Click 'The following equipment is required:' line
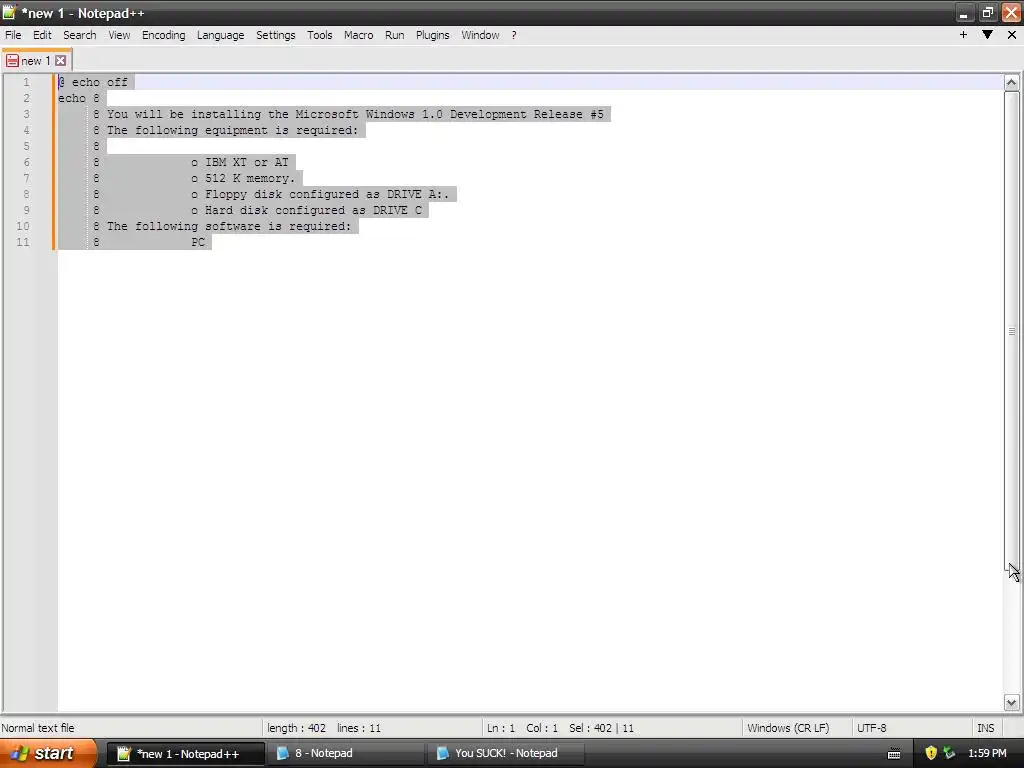The height and width of the screenshot is (768, 1024). 232,131
